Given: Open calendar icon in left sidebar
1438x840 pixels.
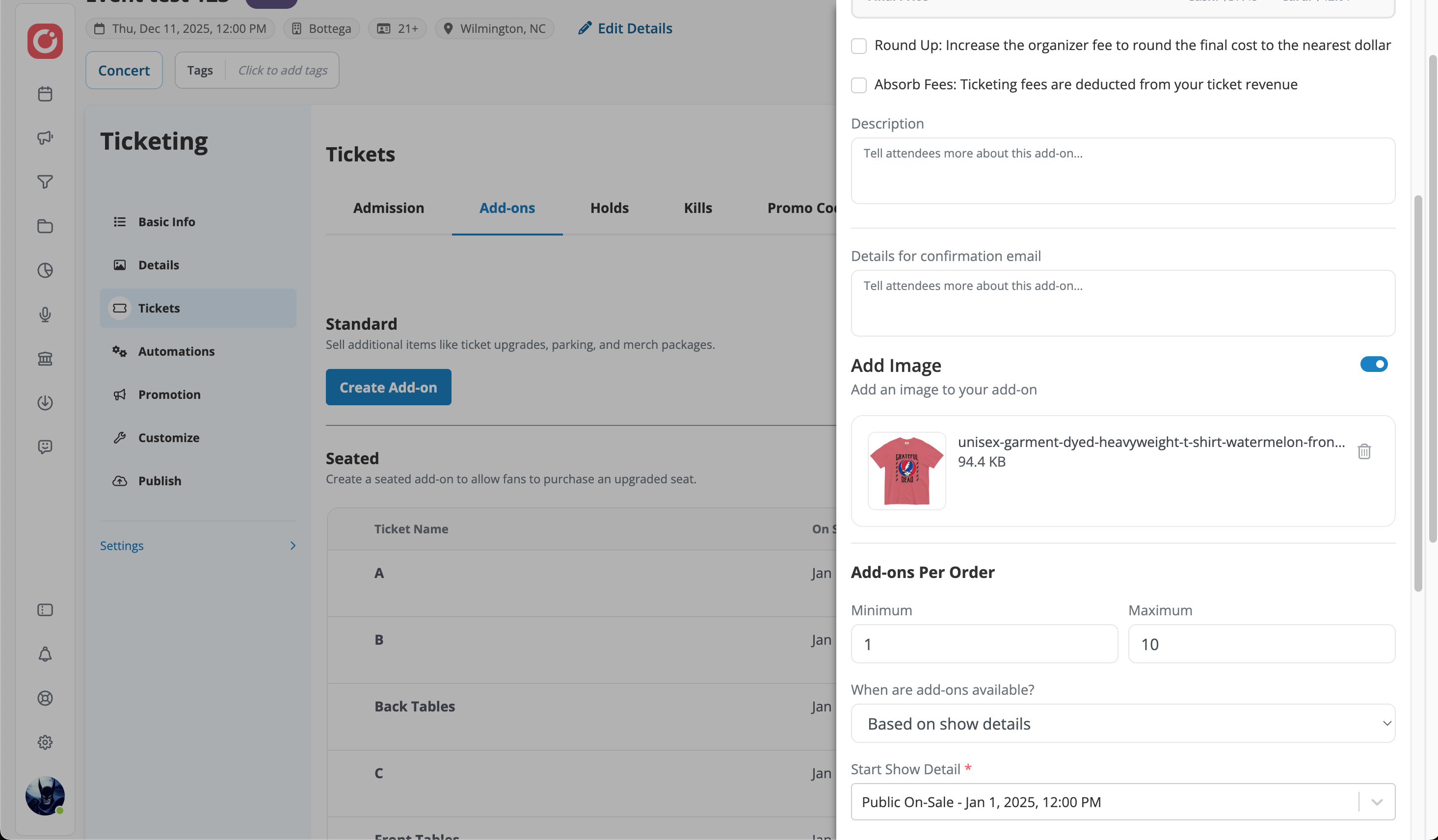Looking at the screenshot, I should 45,94.
